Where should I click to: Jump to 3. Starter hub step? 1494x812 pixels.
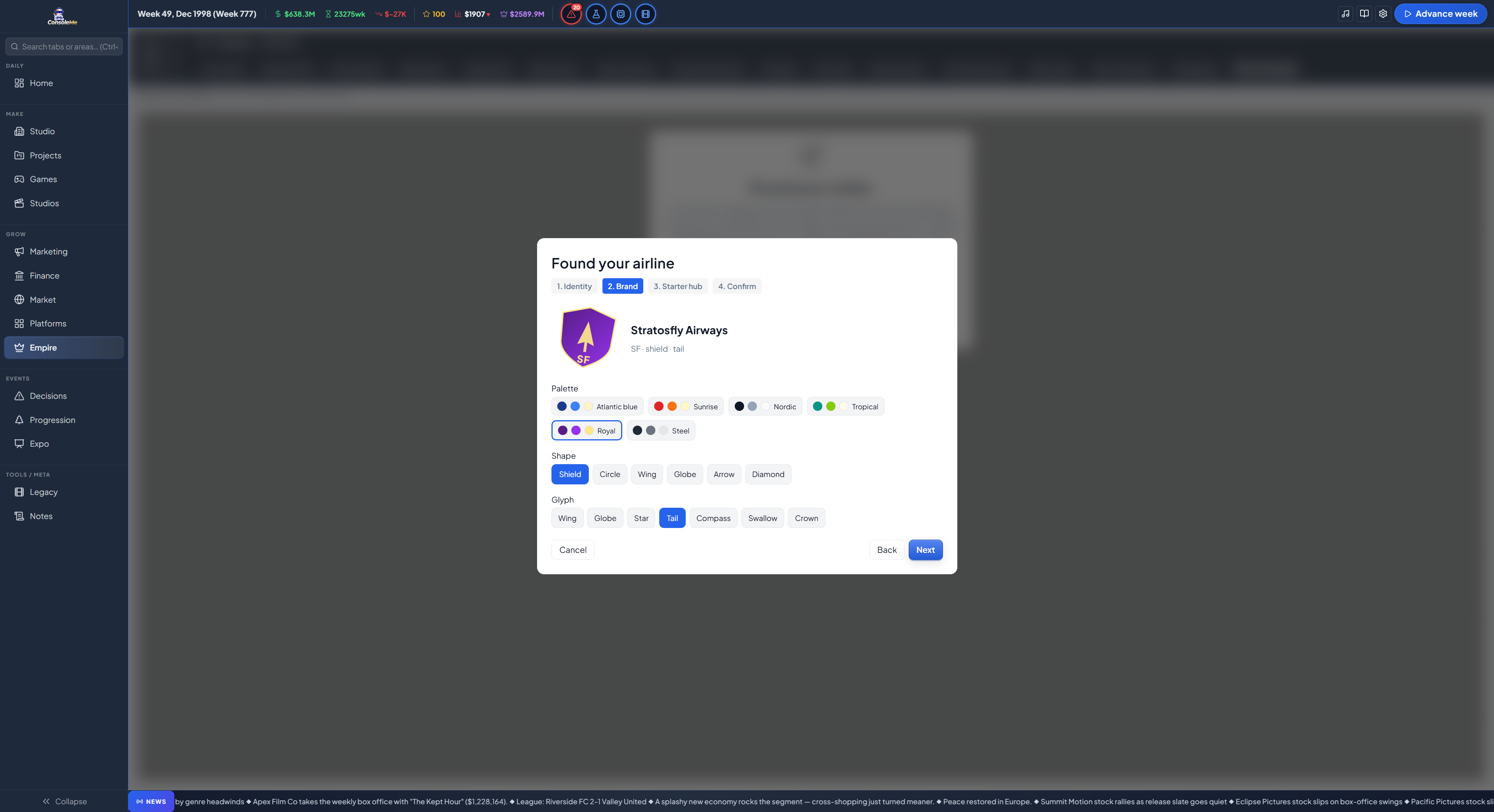678,286
